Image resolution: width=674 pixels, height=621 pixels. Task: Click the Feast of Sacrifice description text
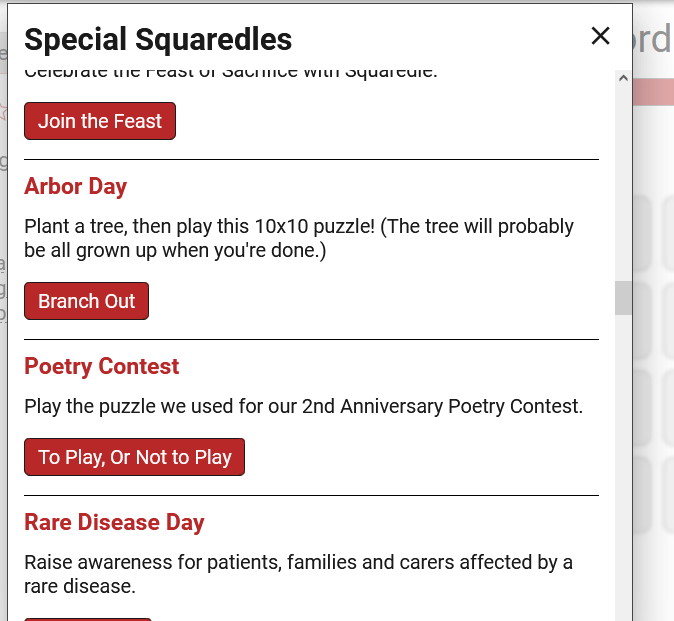click(x=231, y=73)
